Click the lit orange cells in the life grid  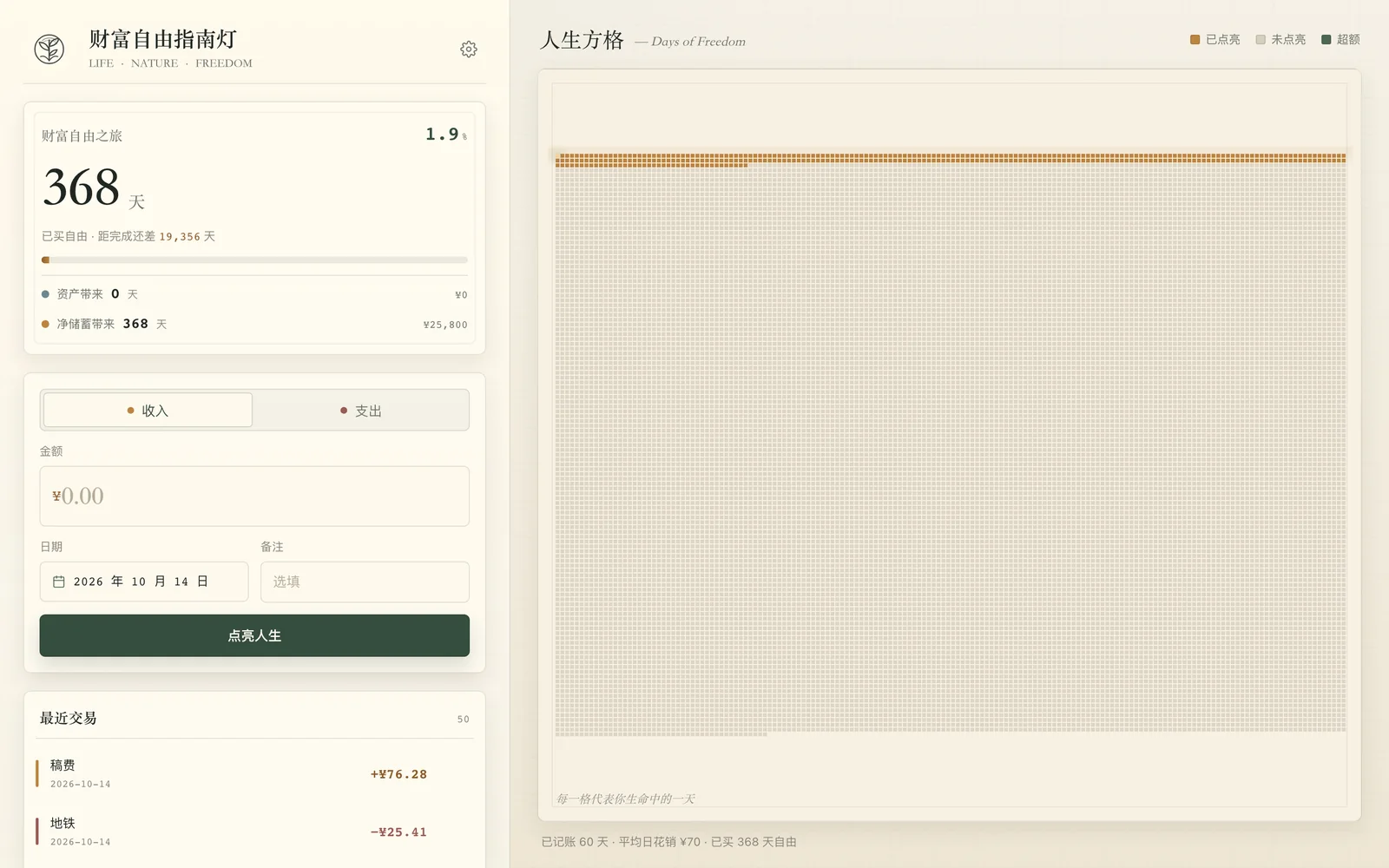[x=951, y=160]
